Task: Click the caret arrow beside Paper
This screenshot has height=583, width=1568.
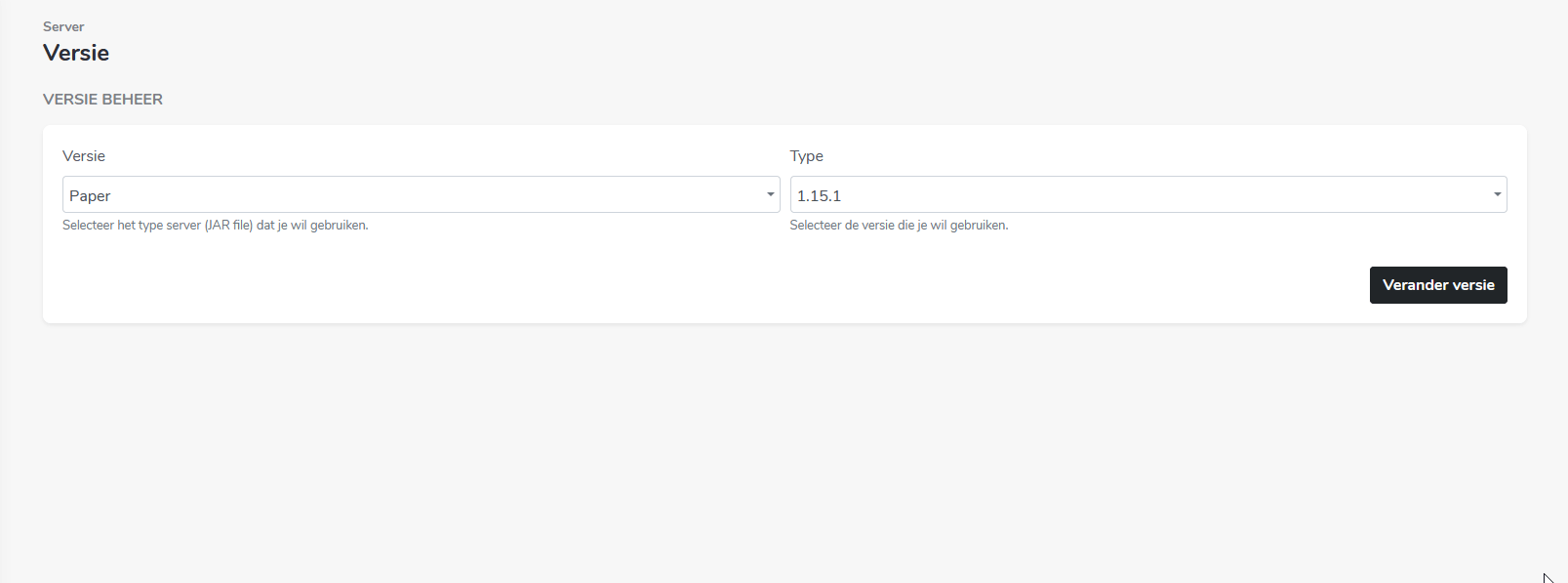Action: (770, 194)
